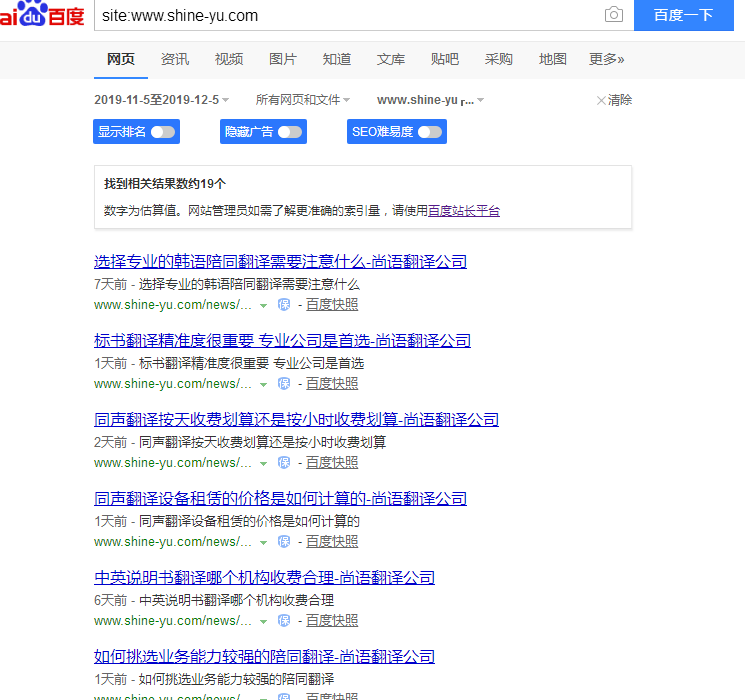Click snippet text 2天前 - 同声翻译按天收费划算
Viewport: 745px width, 700px height.
[240, 442]
